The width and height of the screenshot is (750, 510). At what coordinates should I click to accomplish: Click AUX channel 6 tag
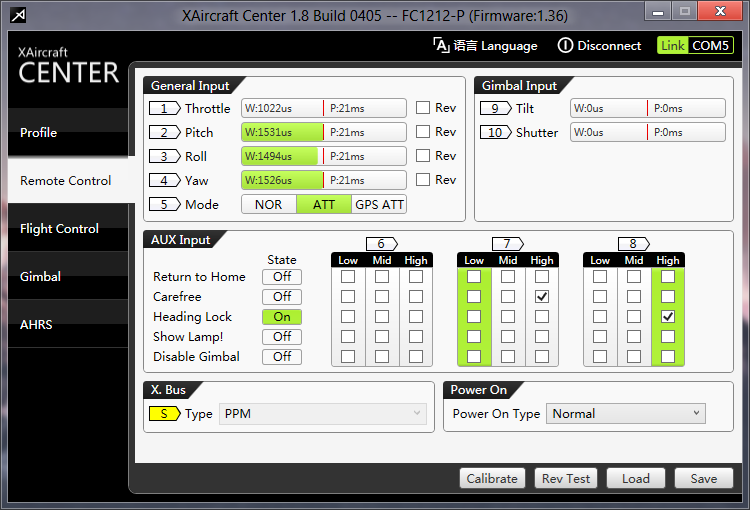(x=382, y=244)
